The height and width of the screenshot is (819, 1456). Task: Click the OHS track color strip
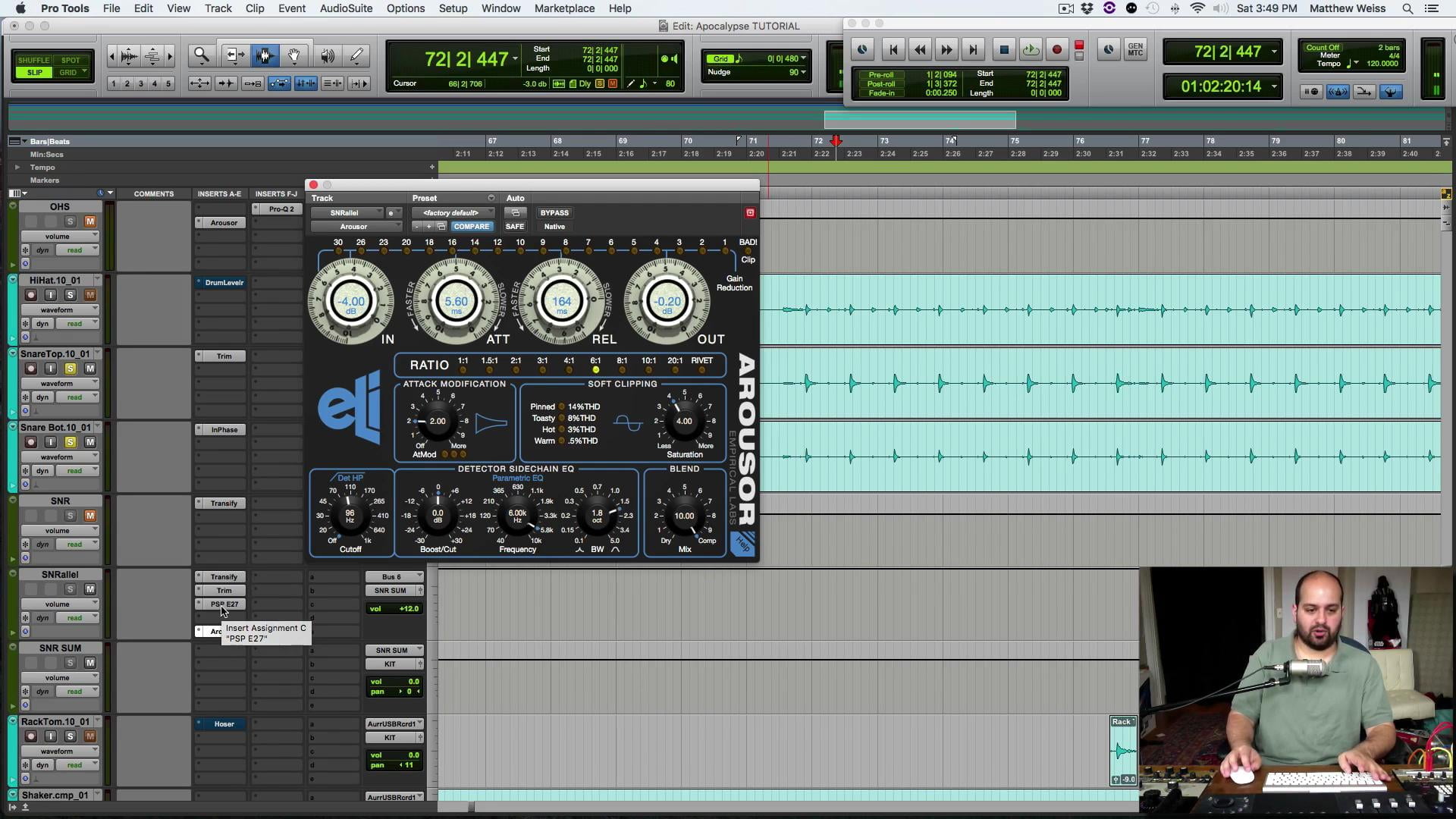click(x=12, y=235)
